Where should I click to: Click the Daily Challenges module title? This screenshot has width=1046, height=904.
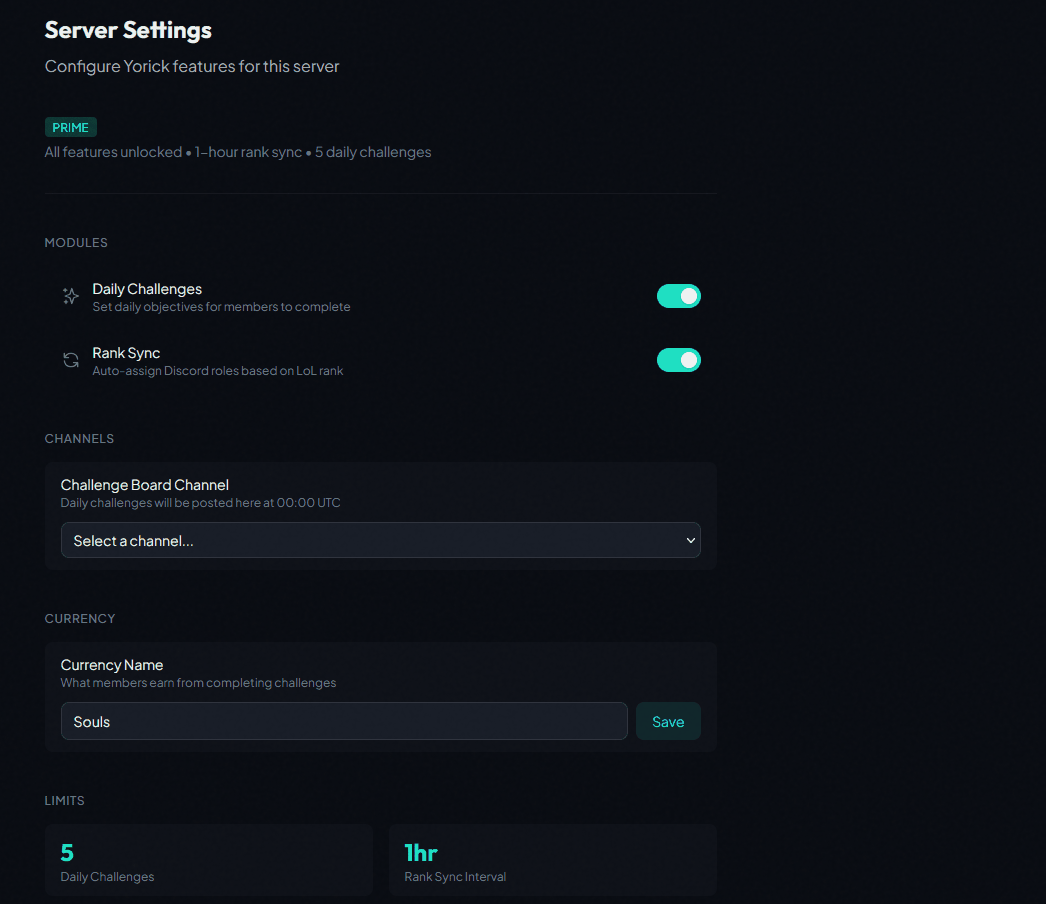(147, 288)
